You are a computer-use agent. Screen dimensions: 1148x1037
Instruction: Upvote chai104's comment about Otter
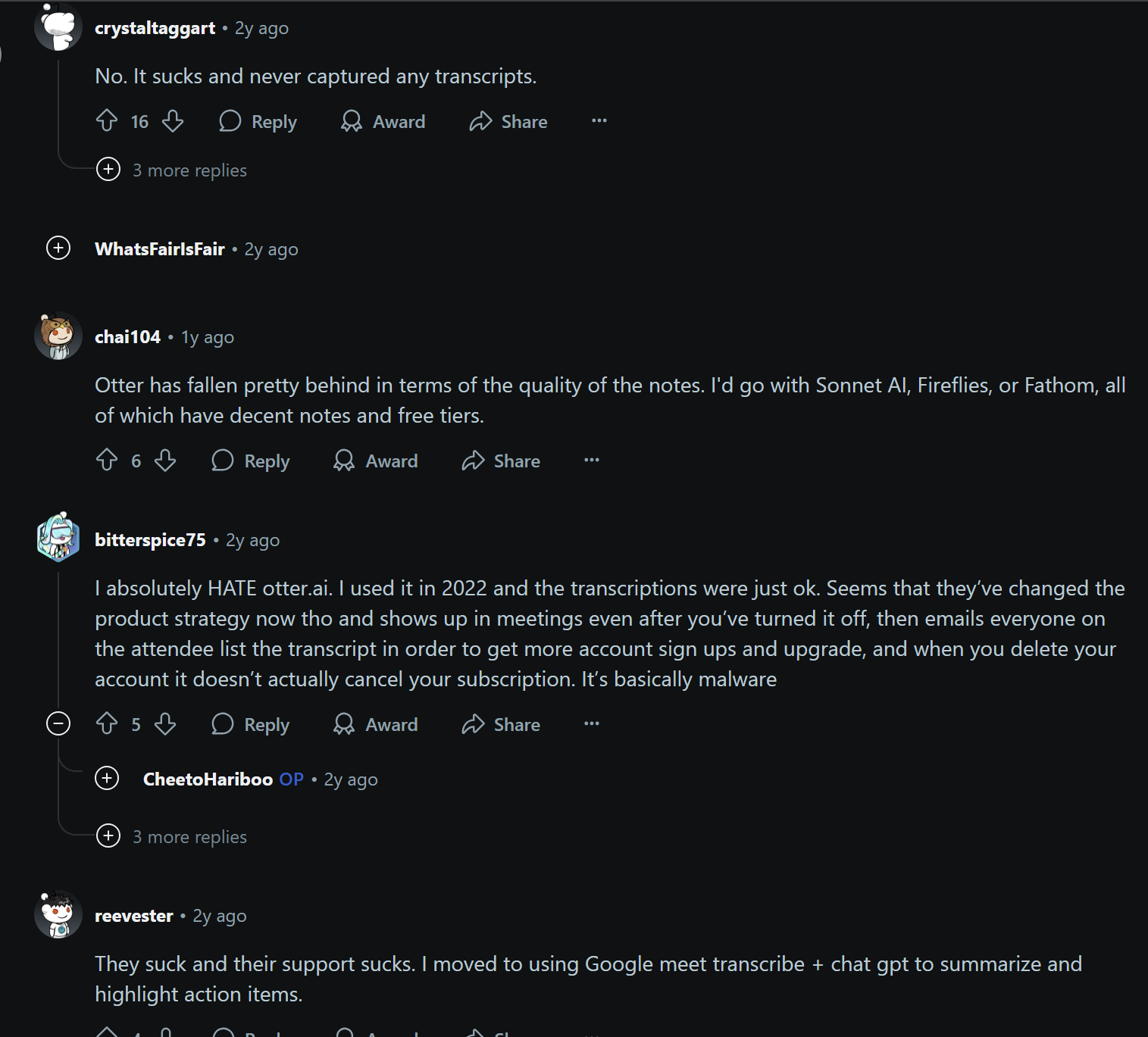[107, 461]
